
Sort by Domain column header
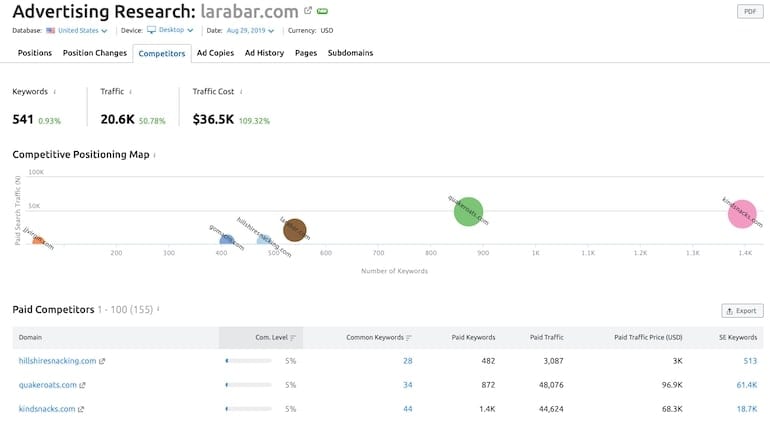[x=30, y=338]
